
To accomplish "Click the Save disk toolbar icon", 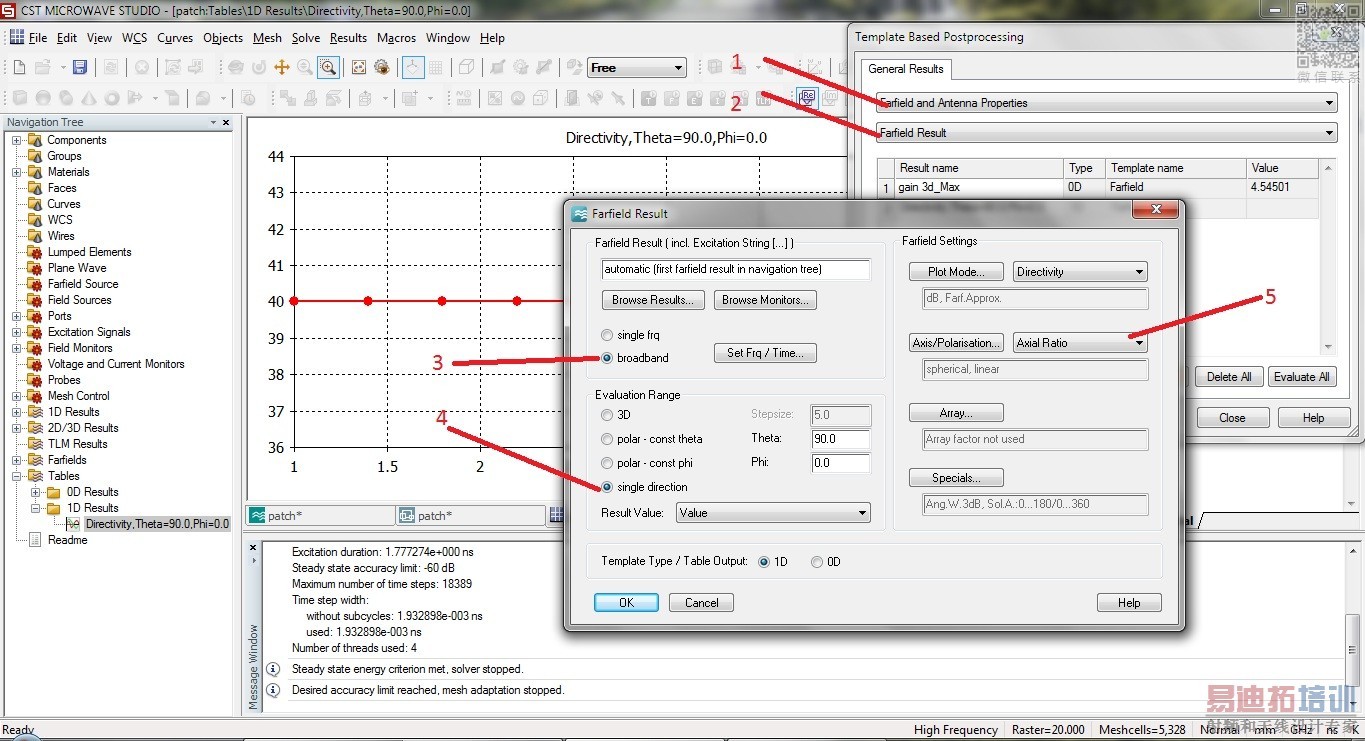I will [80, 67].
